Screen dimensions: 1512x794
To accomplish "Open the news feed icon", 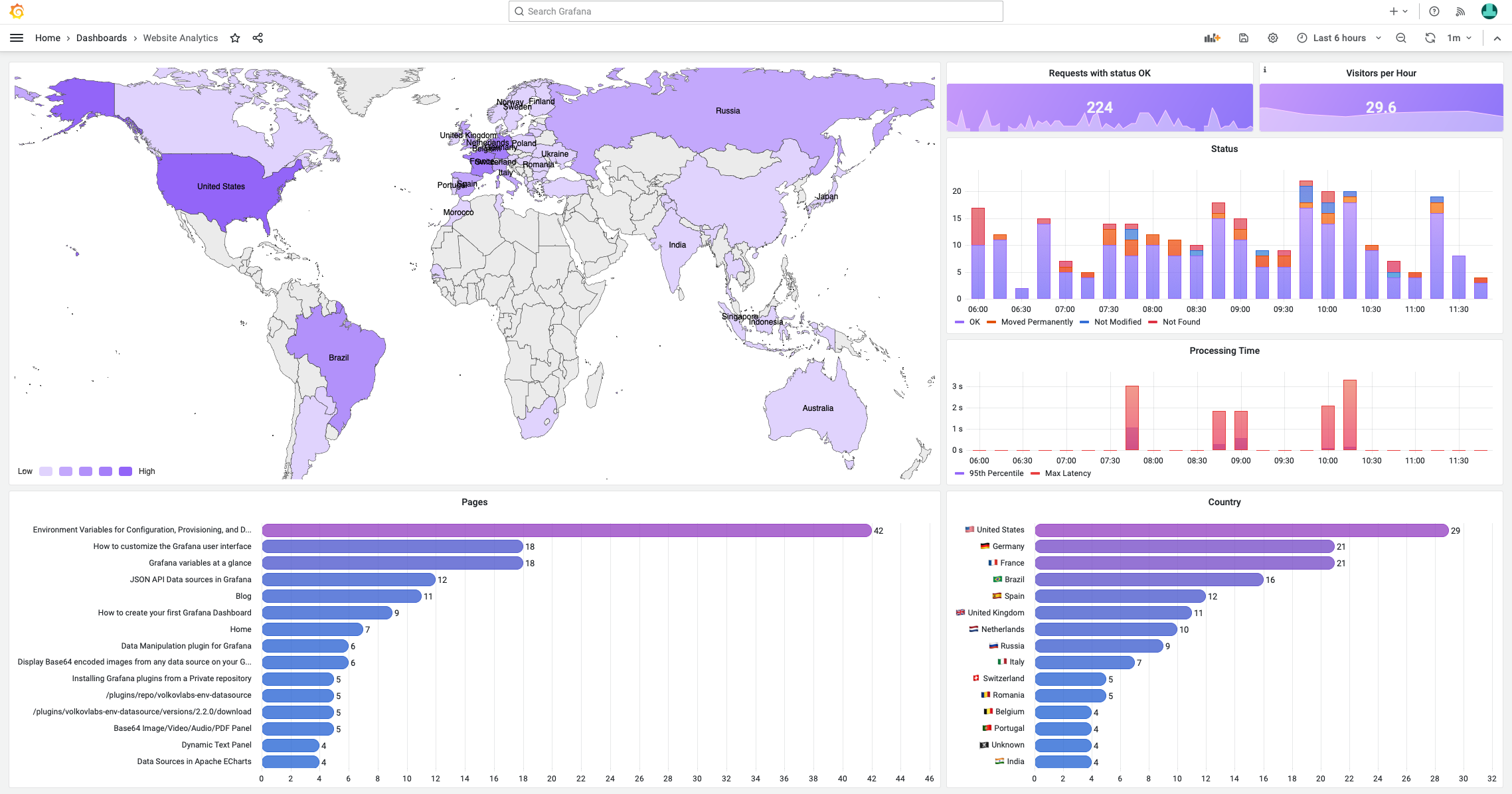I will 1460,11.
